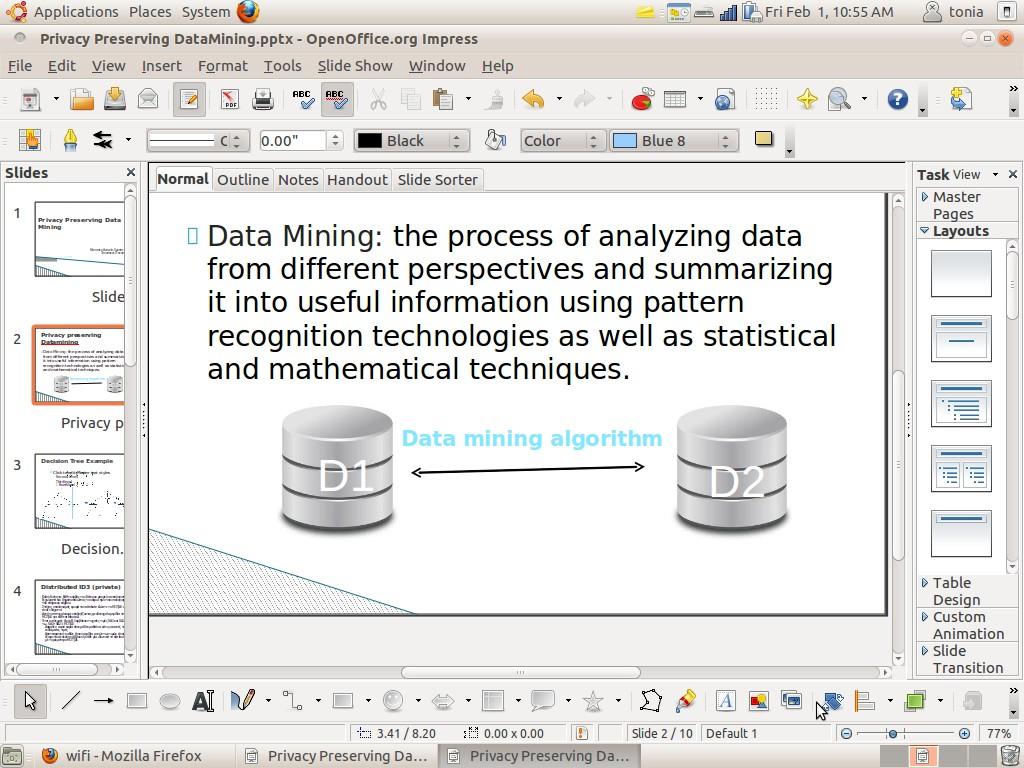Open the Fontwork Gallery icon
Screen dimensions: 1024x768
pos(725,701)
